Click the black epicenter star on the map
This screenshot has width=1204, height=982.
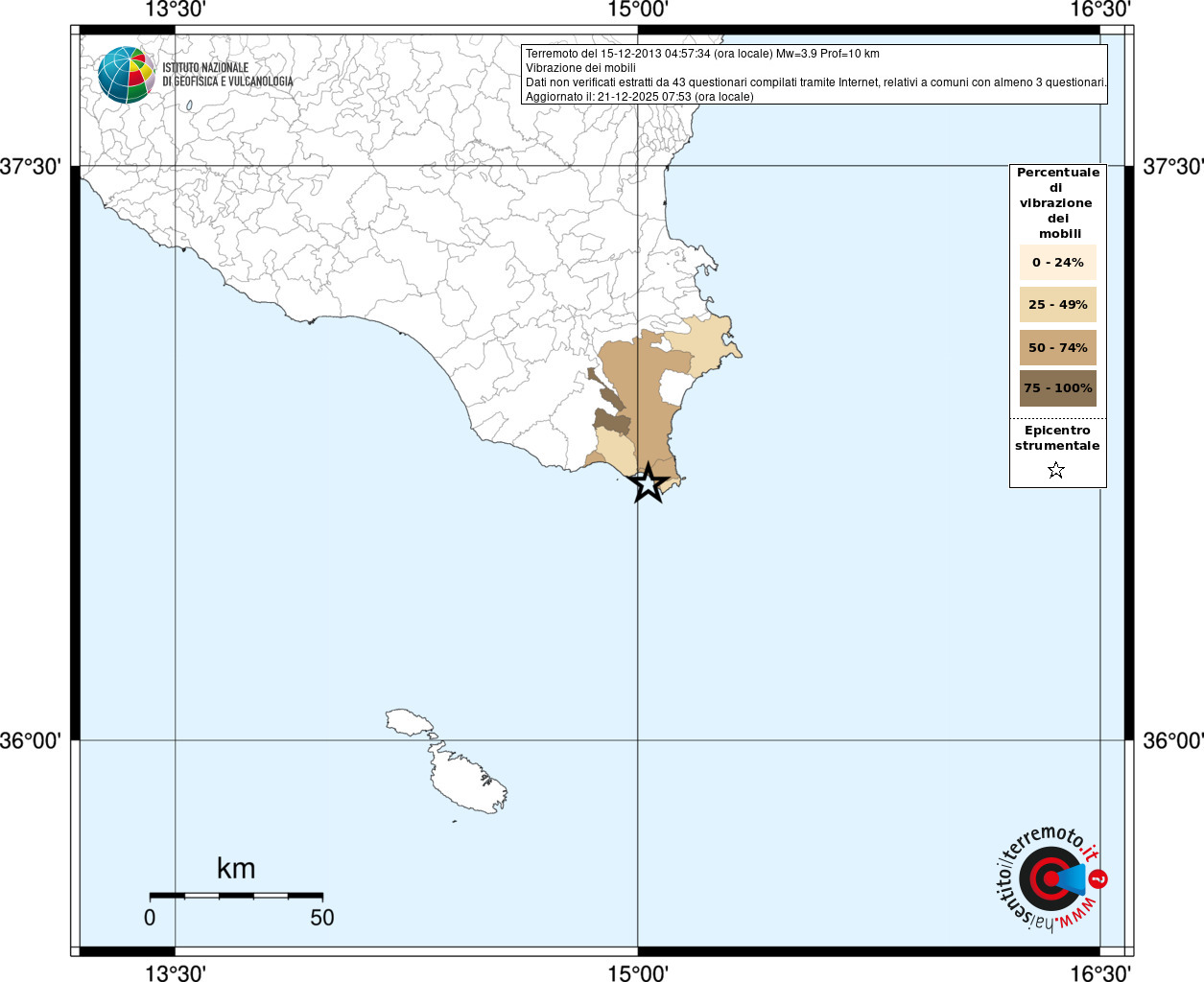click(649, 483)
